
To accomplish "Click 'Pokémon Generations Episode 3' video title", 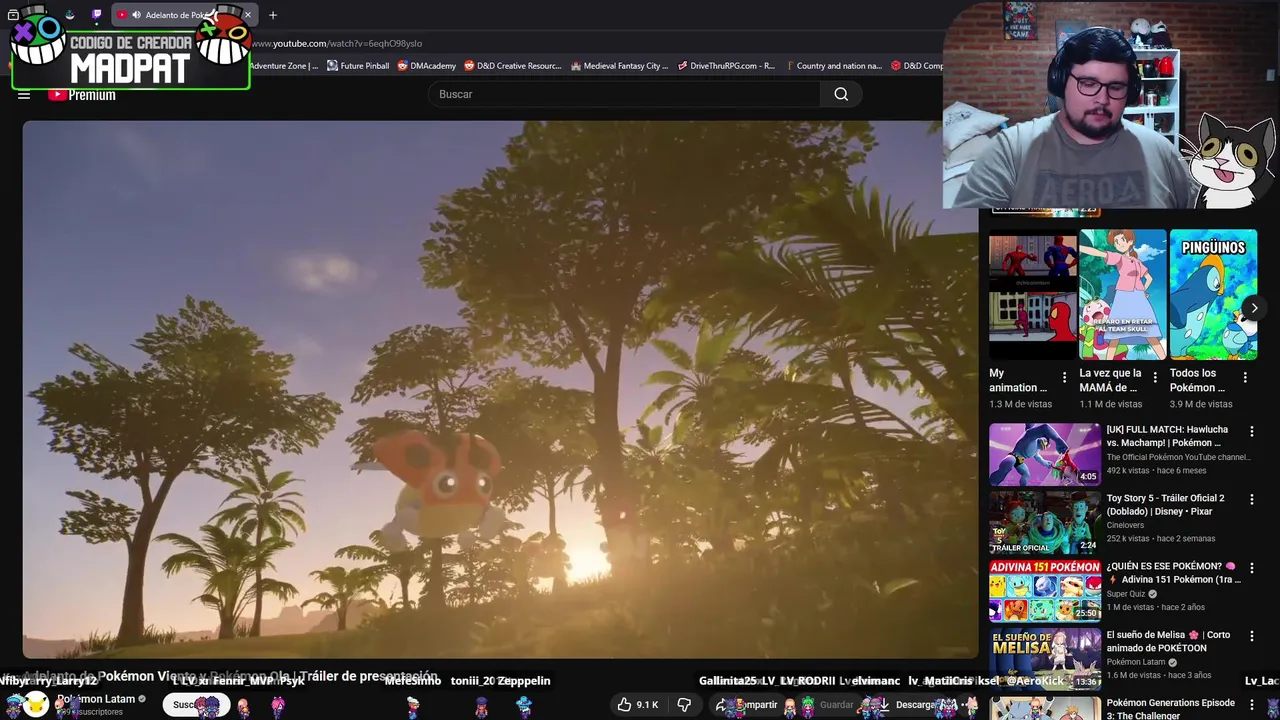I will pos(1171,708).
